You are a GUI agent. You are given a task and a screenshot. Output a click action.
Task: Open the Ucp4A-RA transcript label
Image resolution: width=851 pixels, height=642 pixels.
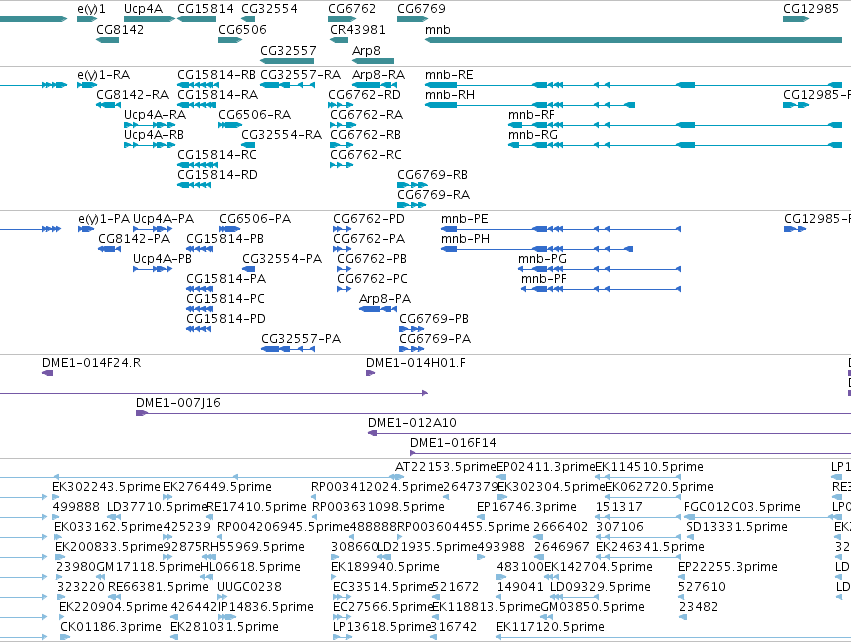tap(155, 115)
